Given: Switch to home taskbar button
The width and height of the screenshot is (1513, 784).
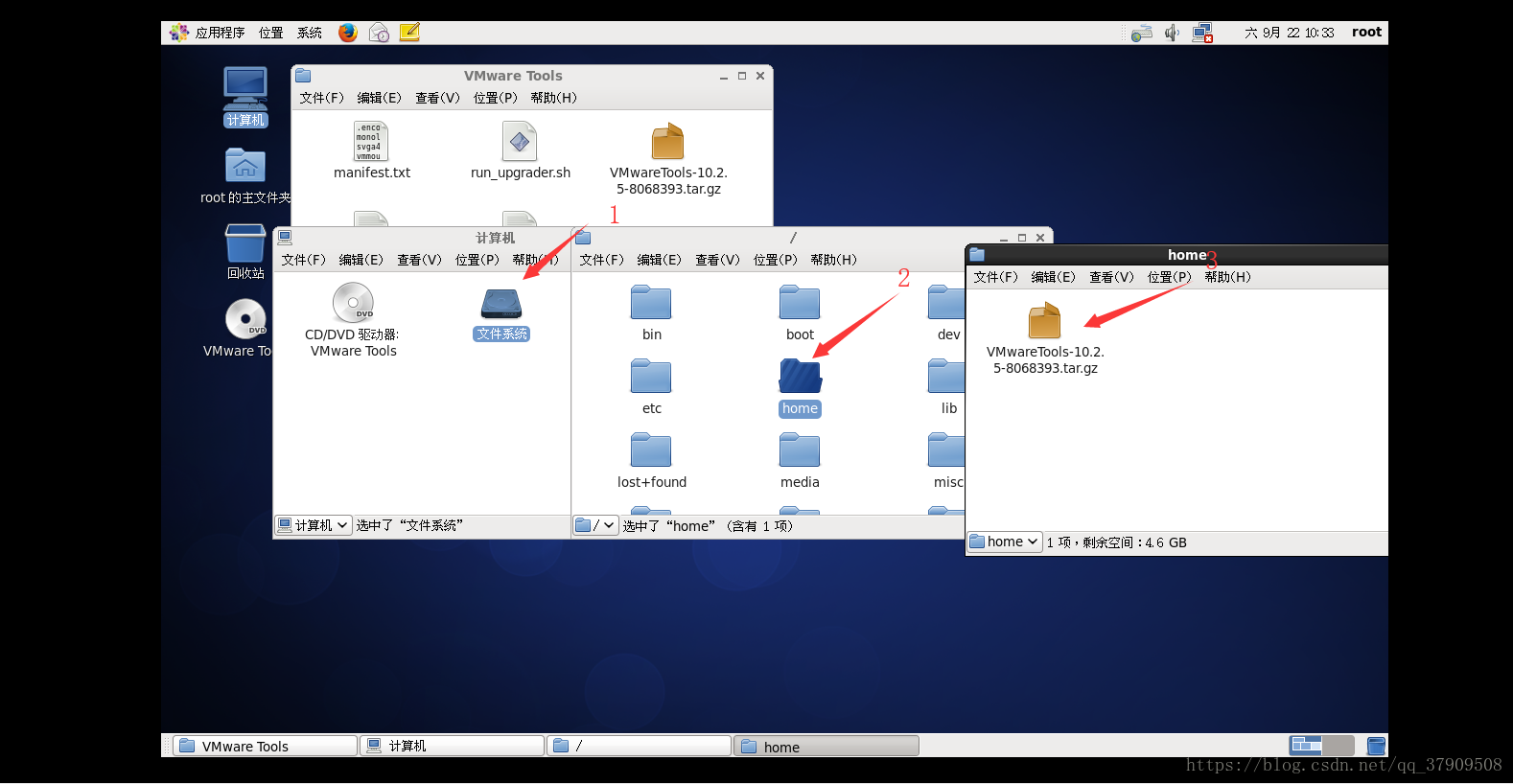Looking at the screenshot, I should click(x=826, y=746).
